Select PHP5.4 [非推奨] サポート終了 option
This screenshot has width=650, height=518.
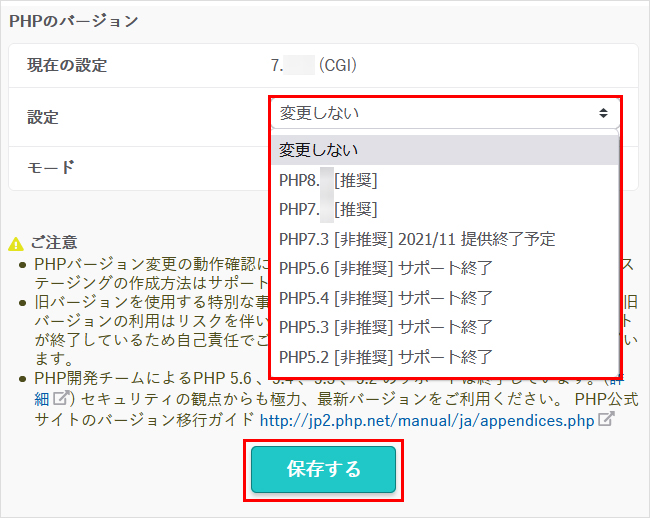pos(385,297)
